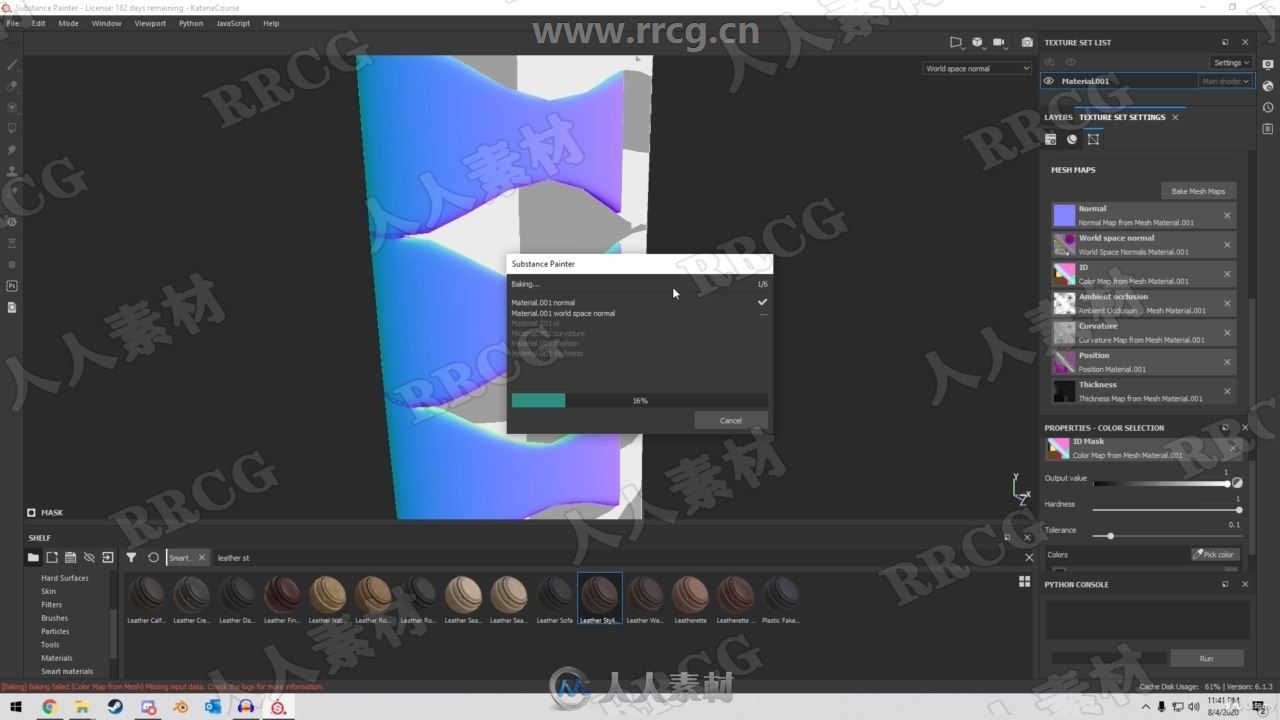1280x720 pixels.
Task: Open Shader Settings sphere icon on right dock
Action: tap(1268, 86)
